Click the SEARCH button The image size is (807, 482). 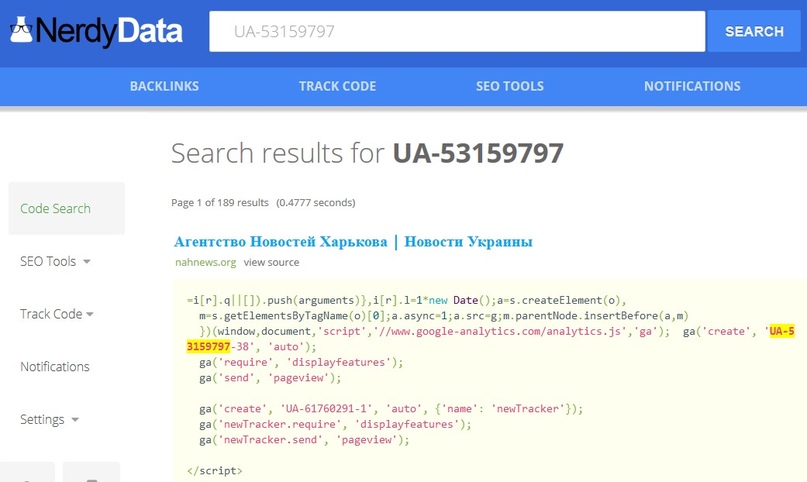(754, 31)
